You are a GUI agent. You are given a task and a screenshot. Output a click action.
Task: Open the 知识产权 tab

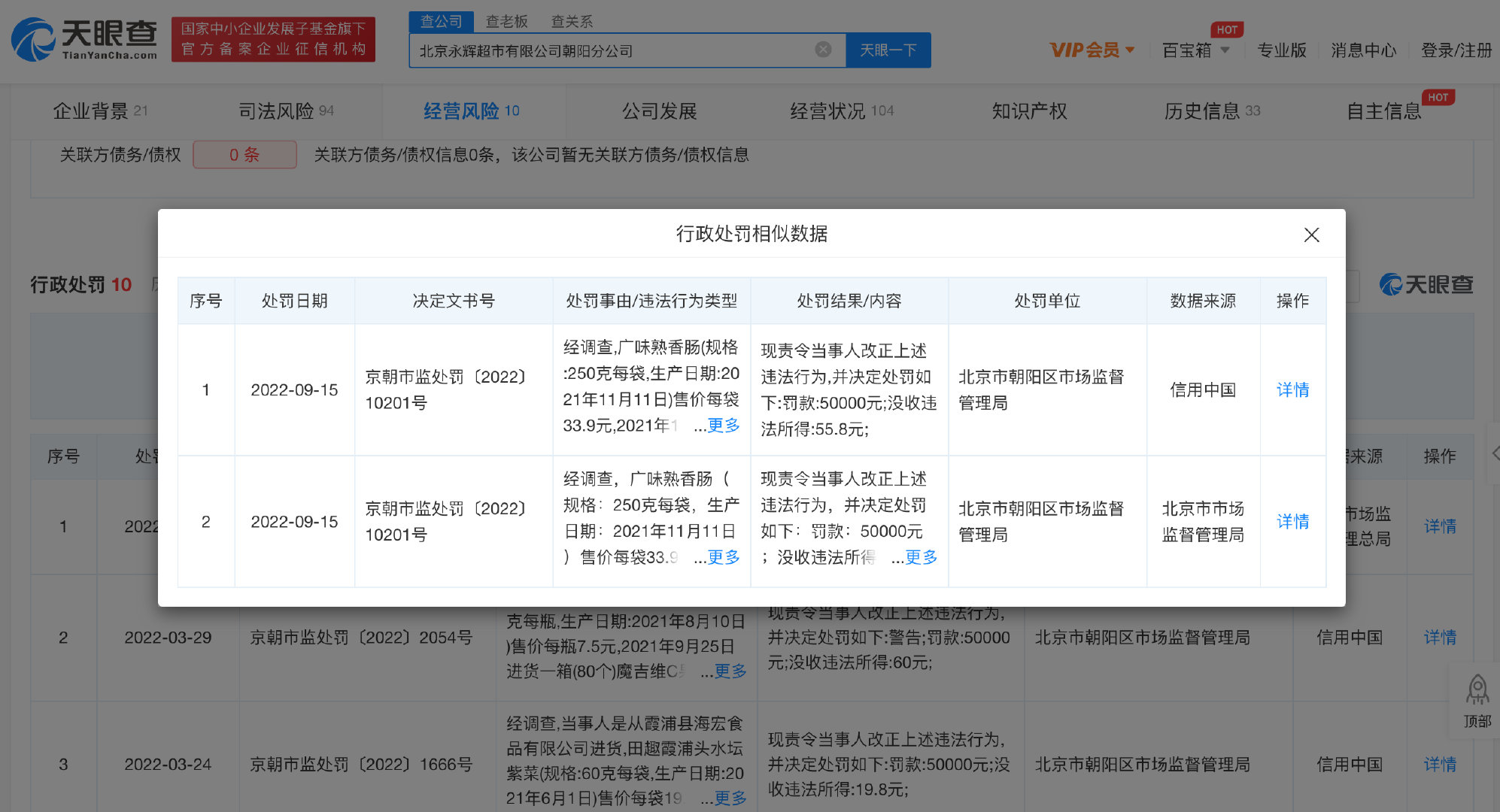pyautogui.click(x=1029, y=111)
